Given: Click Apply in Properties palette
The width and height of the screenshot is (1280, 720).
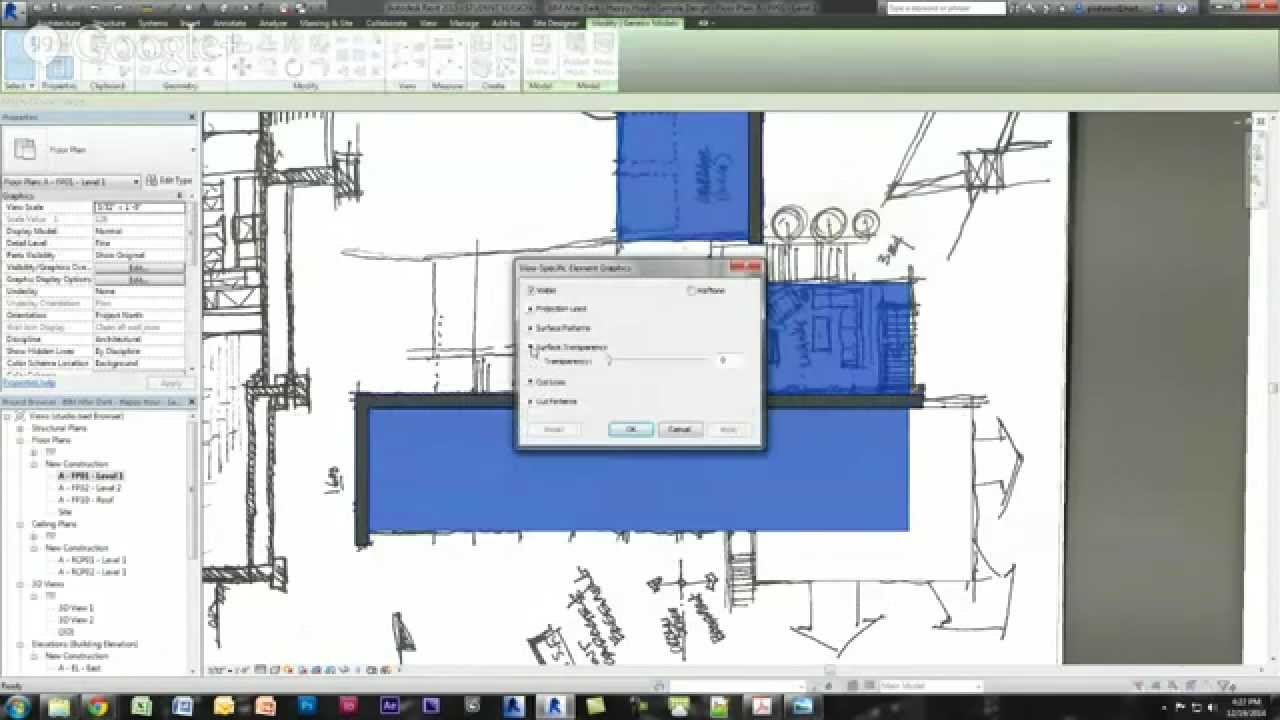Looking at the screenshot, I should point(170,383).
